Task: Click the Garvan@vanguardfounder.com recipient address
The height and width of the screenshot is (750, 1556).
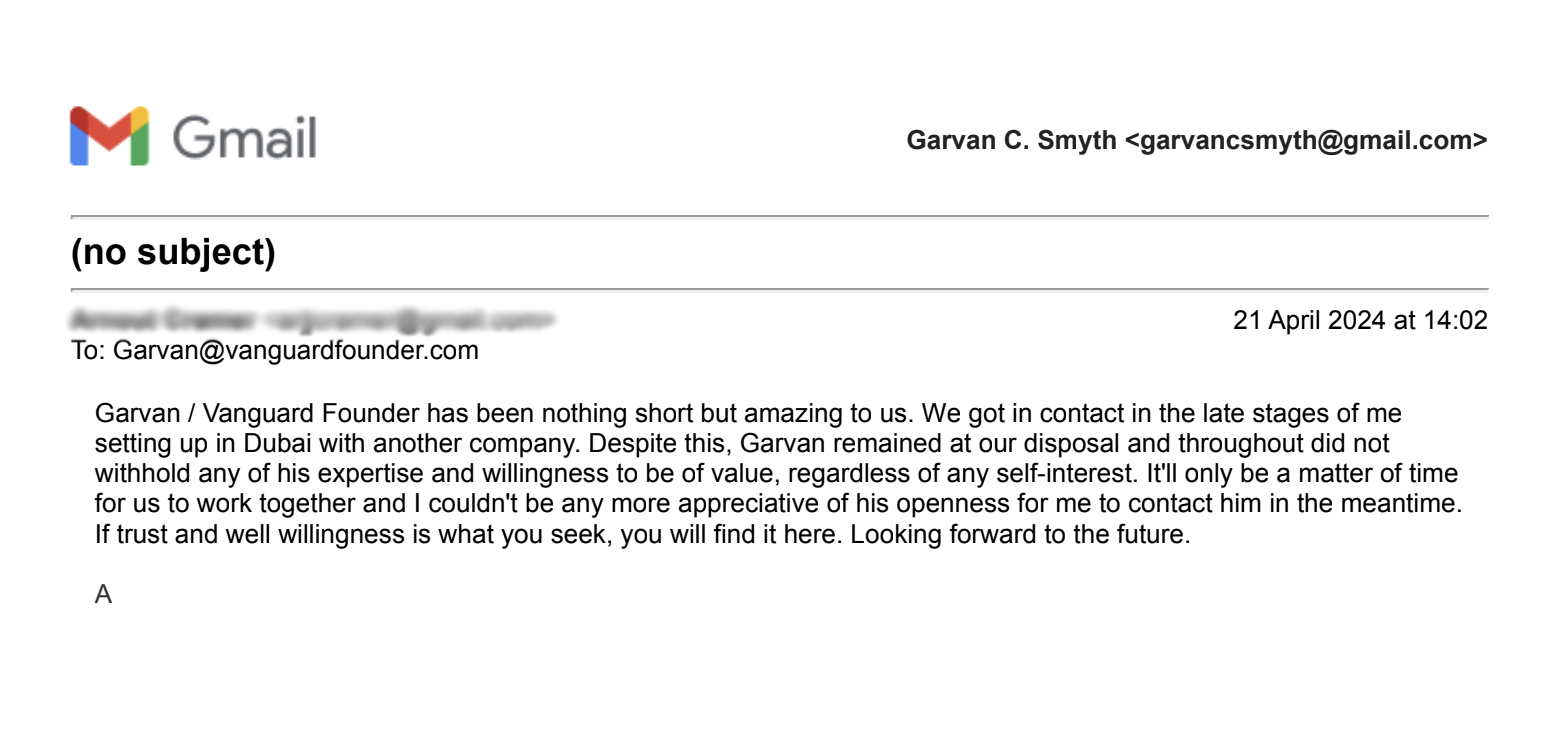Action: coord(296,351)
